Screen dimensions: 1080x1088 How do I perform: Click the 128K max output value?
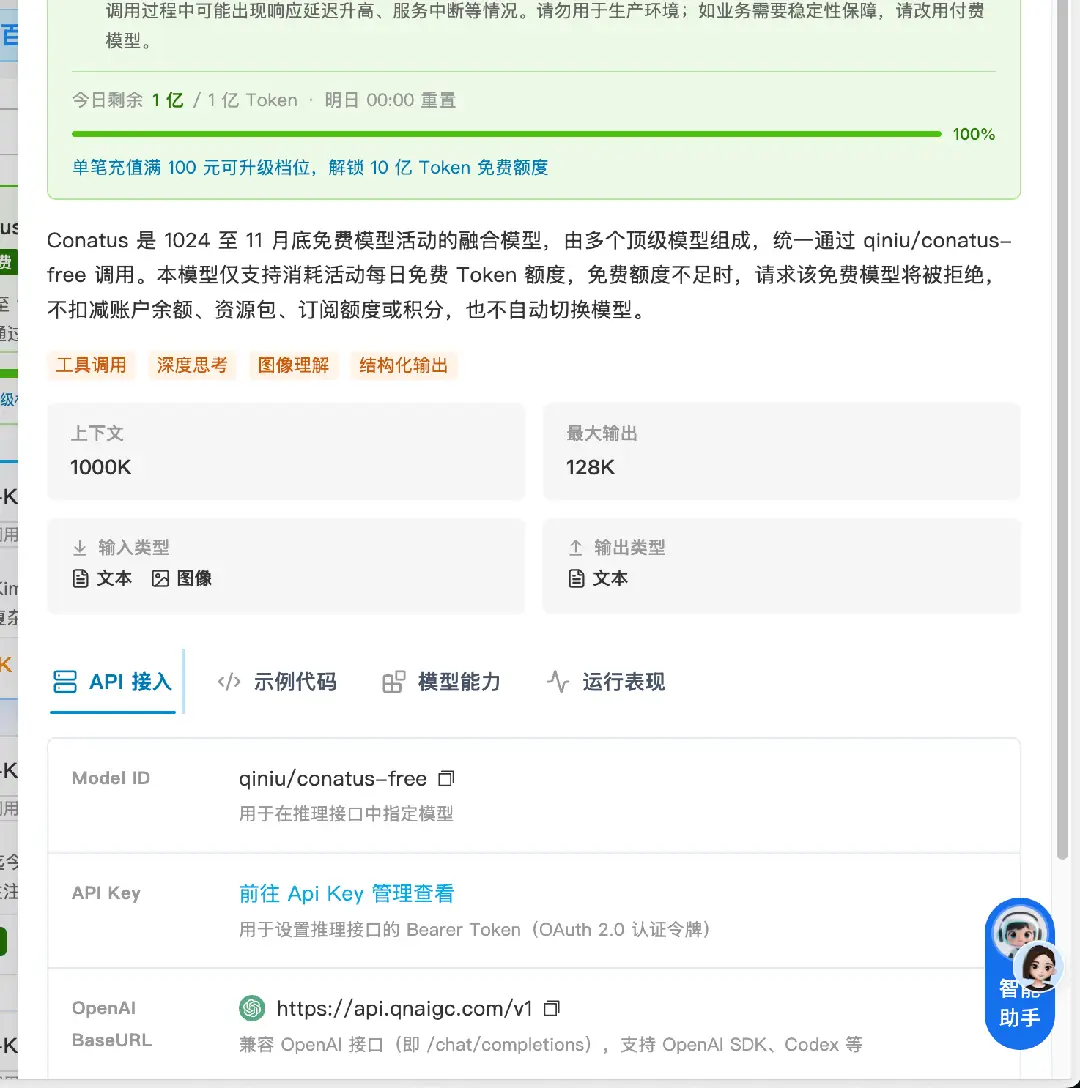coord(590,467)
